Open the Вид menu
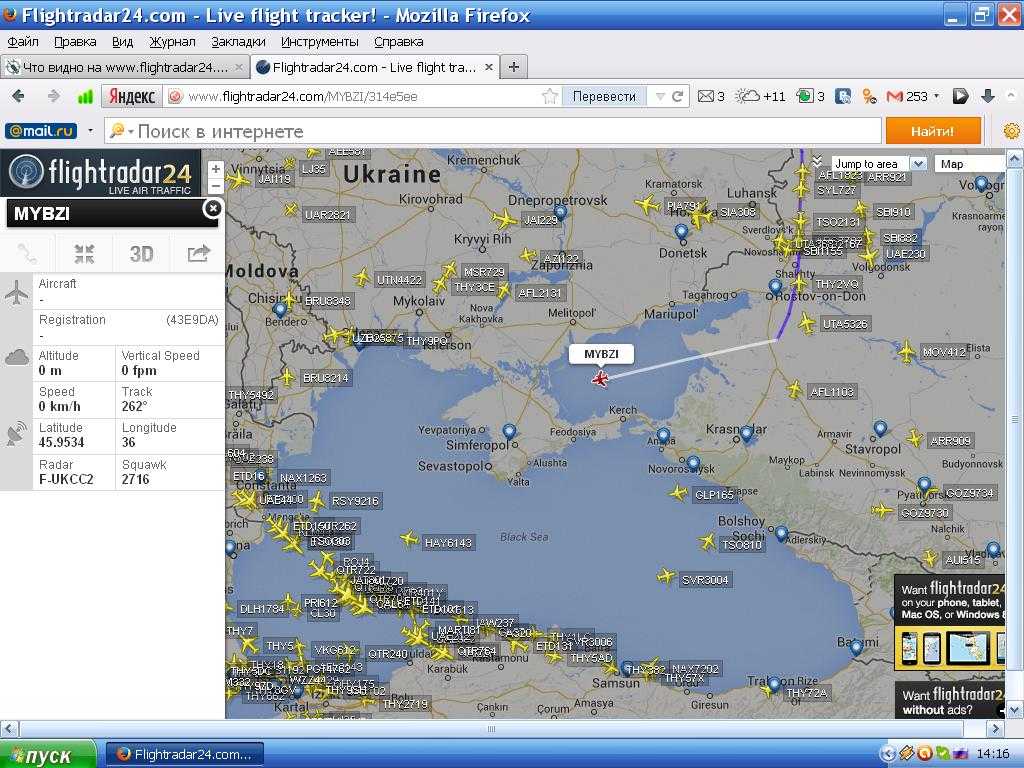Image resolution: width=1024 pixels, height=768 pixels. (122, 42)
